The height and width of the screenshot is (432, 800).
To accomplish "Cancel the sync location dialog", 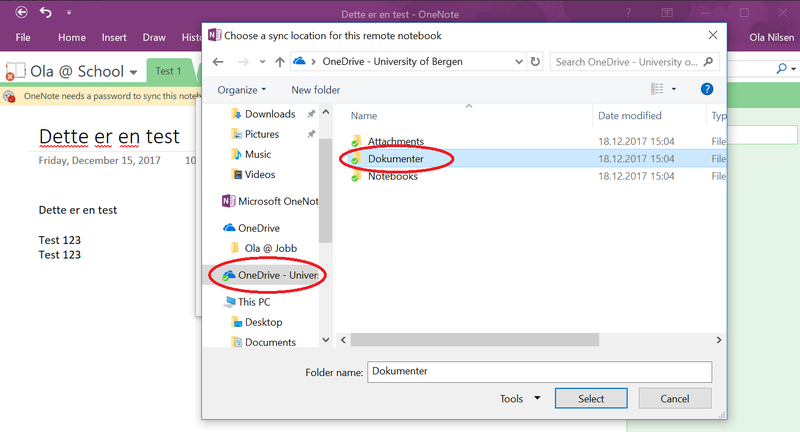I will click(x=675, y=399).
